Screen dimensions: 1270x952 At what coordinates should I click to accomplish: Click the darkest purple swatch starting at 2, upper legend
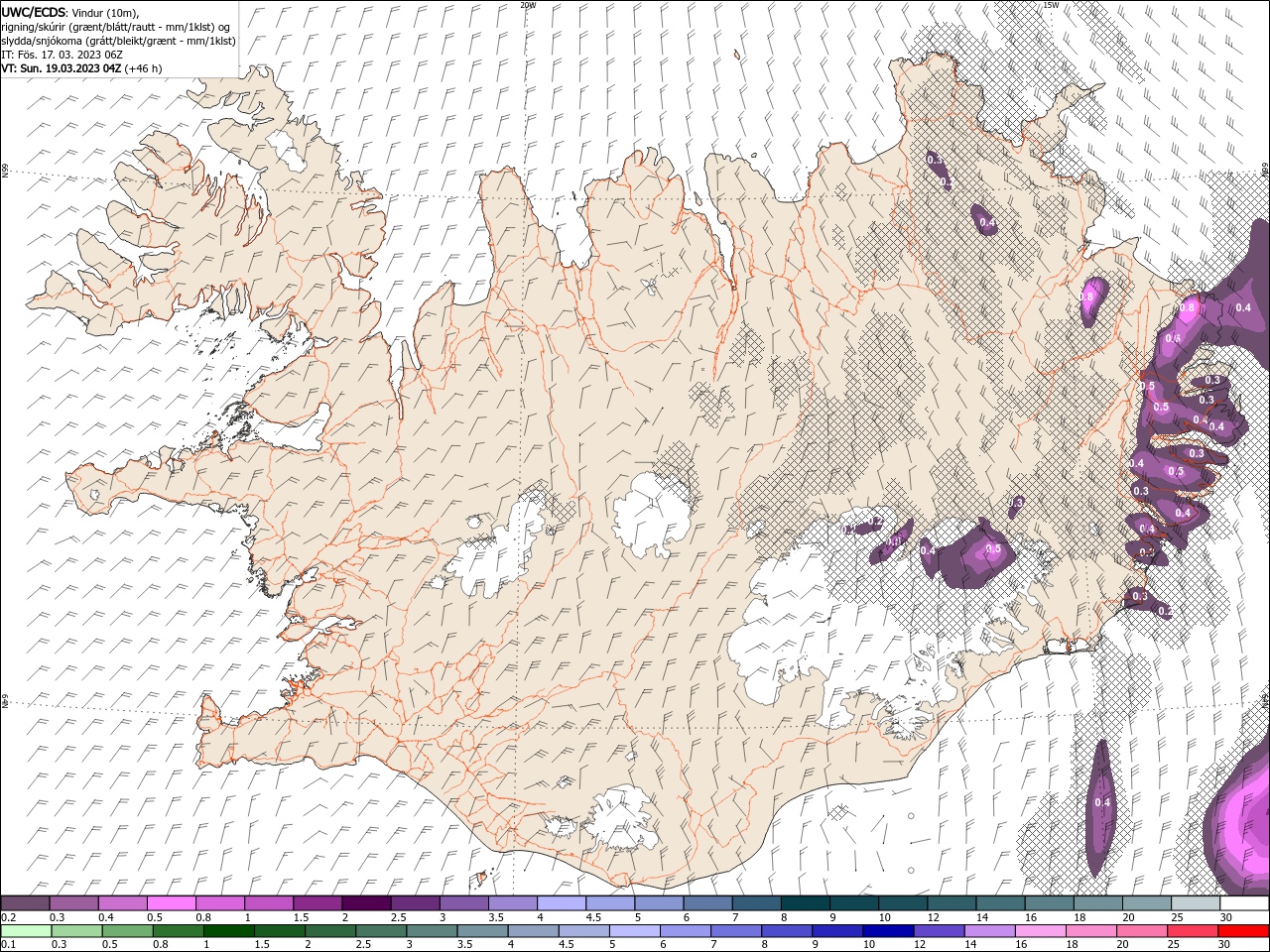[365, 903]
